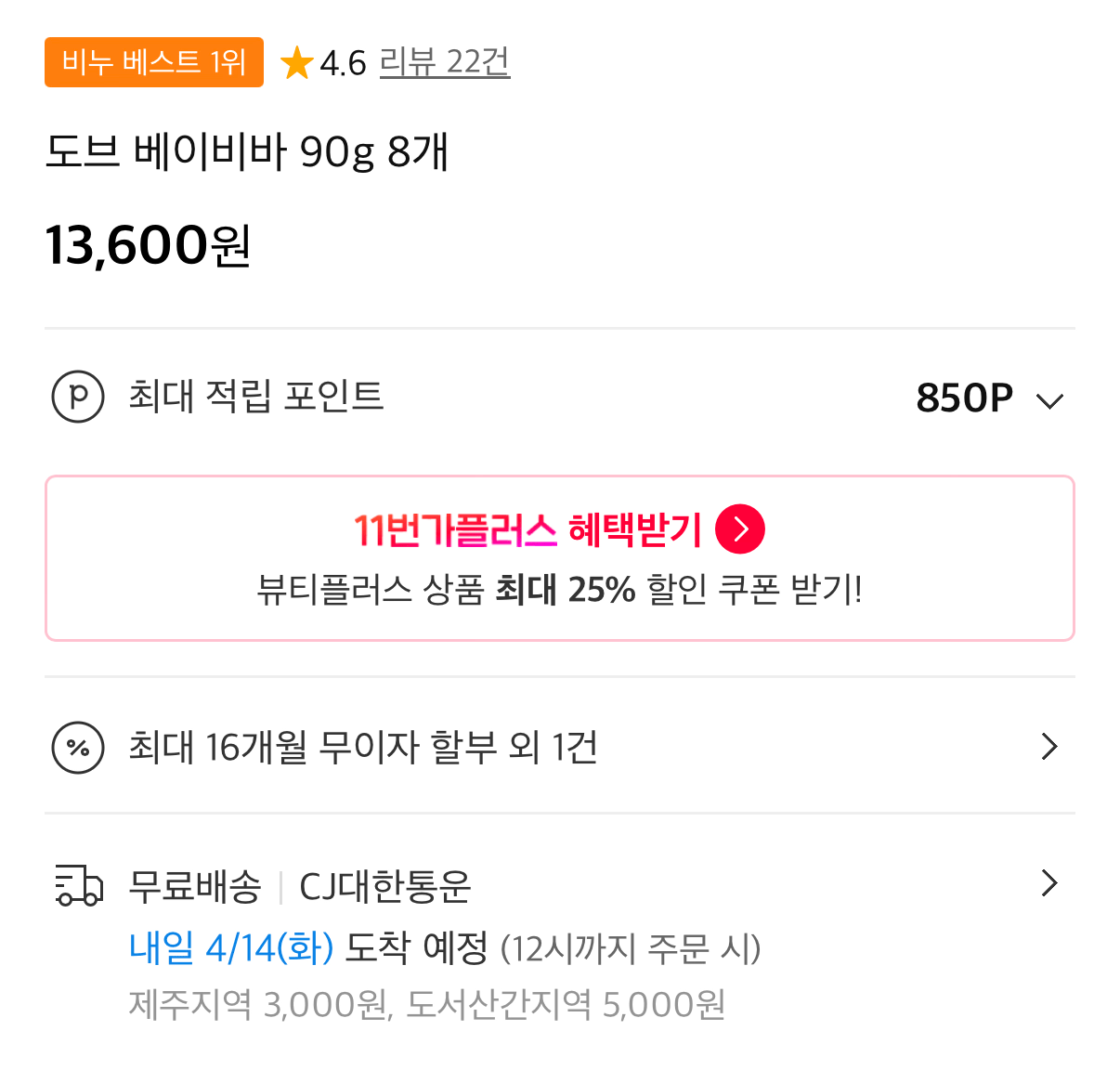The image size is (1120, 1070).
Task: Expand the 850P points details
Action: point(1050,399)
